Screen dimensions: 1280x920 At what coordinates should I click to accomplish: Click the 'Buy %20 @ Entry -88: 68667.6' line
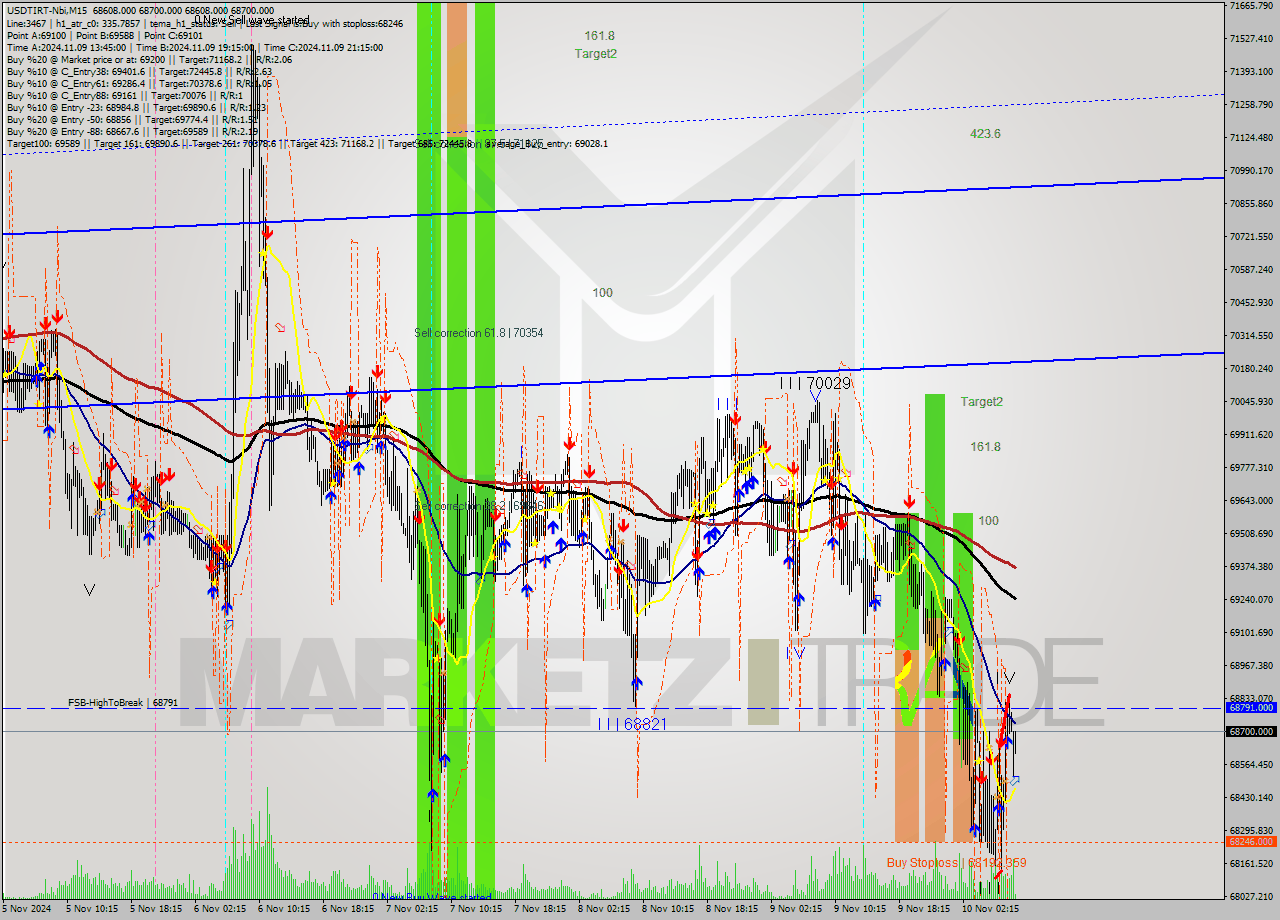(132, 131)
